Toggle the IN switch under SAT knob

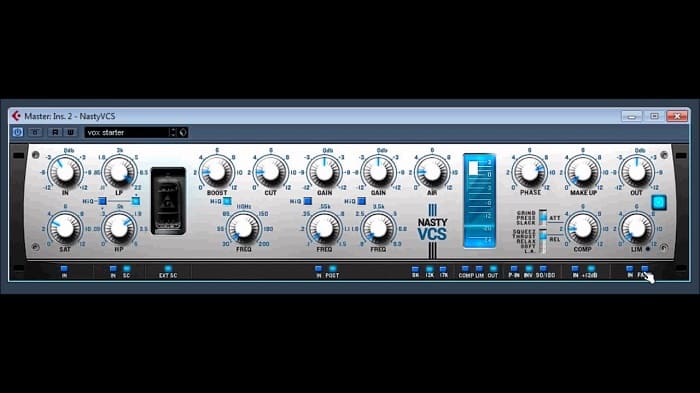(x=64, y=269)
